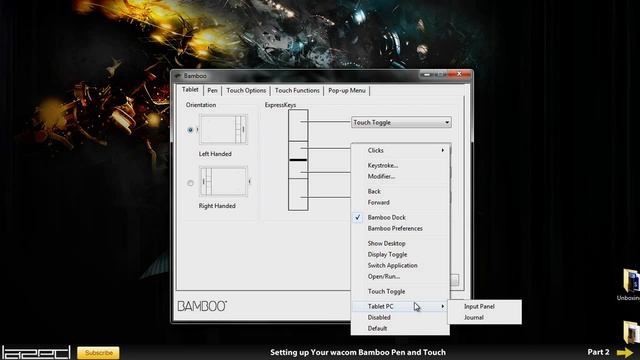Image resolution: width=640 pixels, height=360 pixels.
Task: Click the Bamboo window title icon
Action: (178, 76)
